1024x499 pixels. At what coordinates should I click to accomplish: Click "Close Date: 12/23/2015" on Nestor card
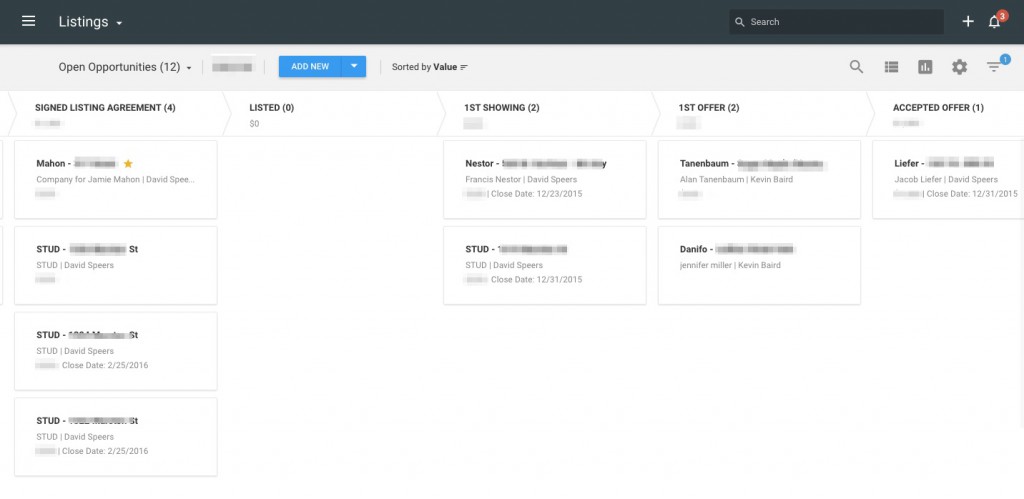tap(536, 194)
